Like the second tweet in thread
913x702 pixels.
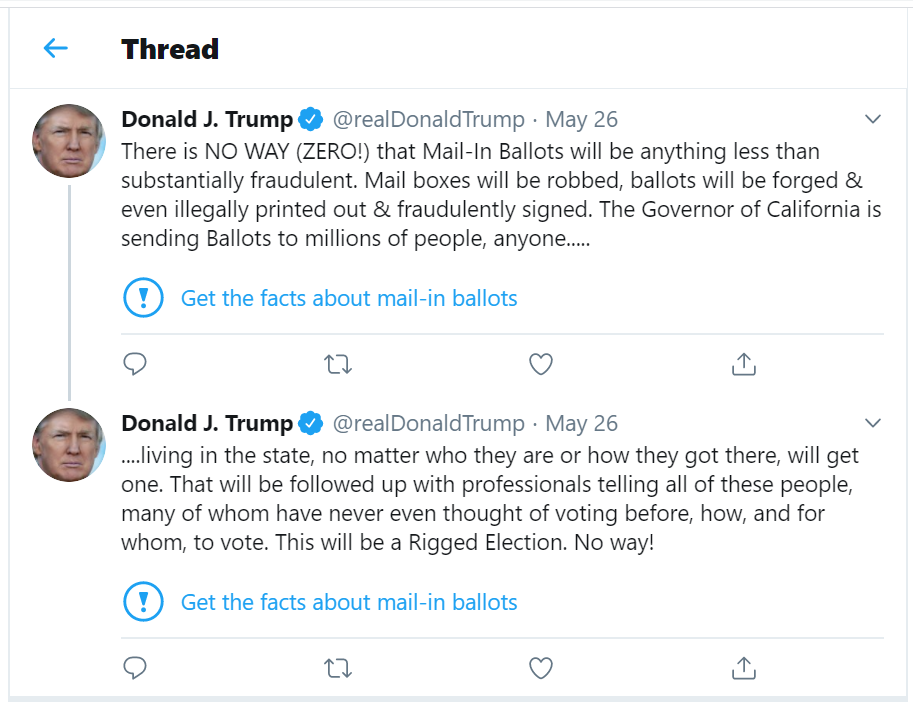pos(541,668)
